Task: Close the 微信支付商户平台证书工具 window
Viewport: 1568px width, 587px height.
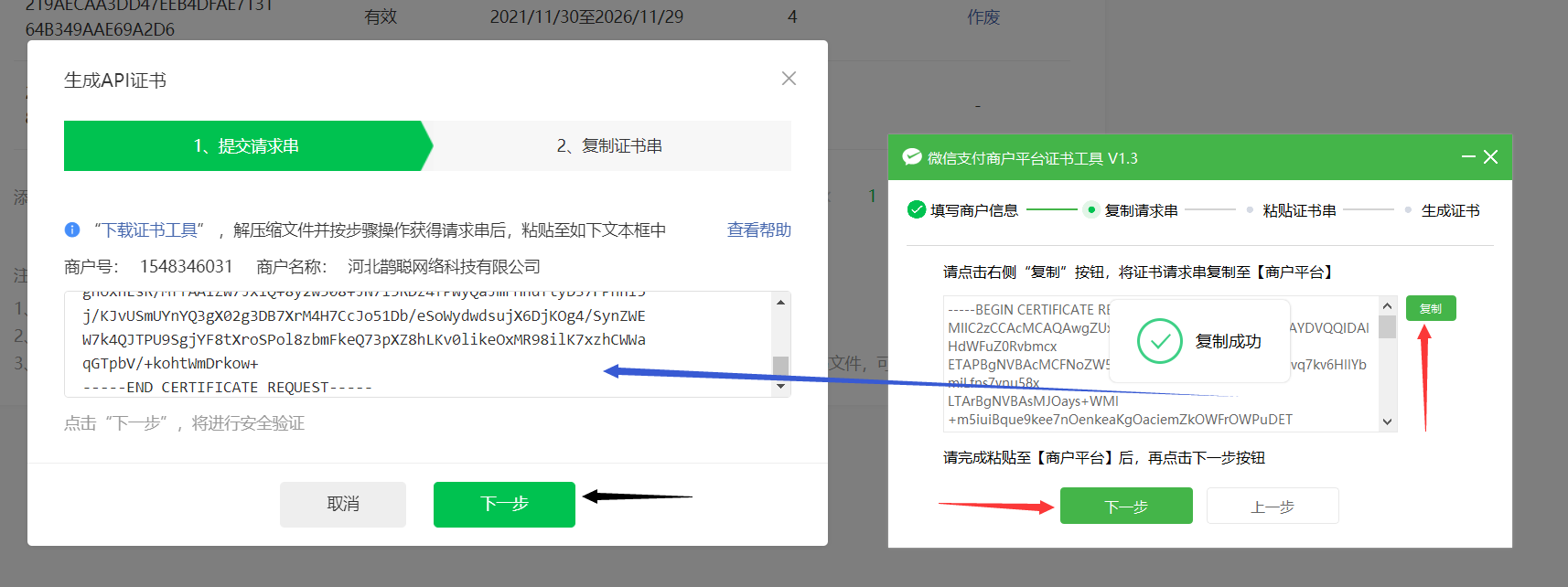Action: 1490,157
